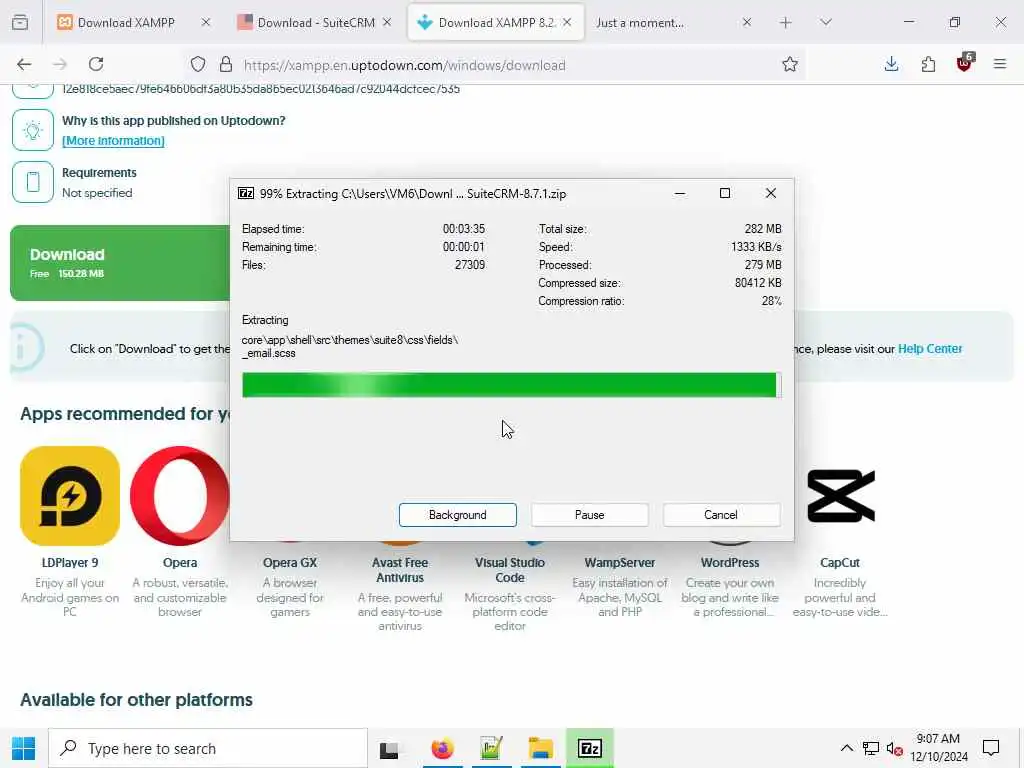Screen dimensions: 1024x768
Task: Switch to Download XAMPP 8.2 tab
Action: coord(496,22)
